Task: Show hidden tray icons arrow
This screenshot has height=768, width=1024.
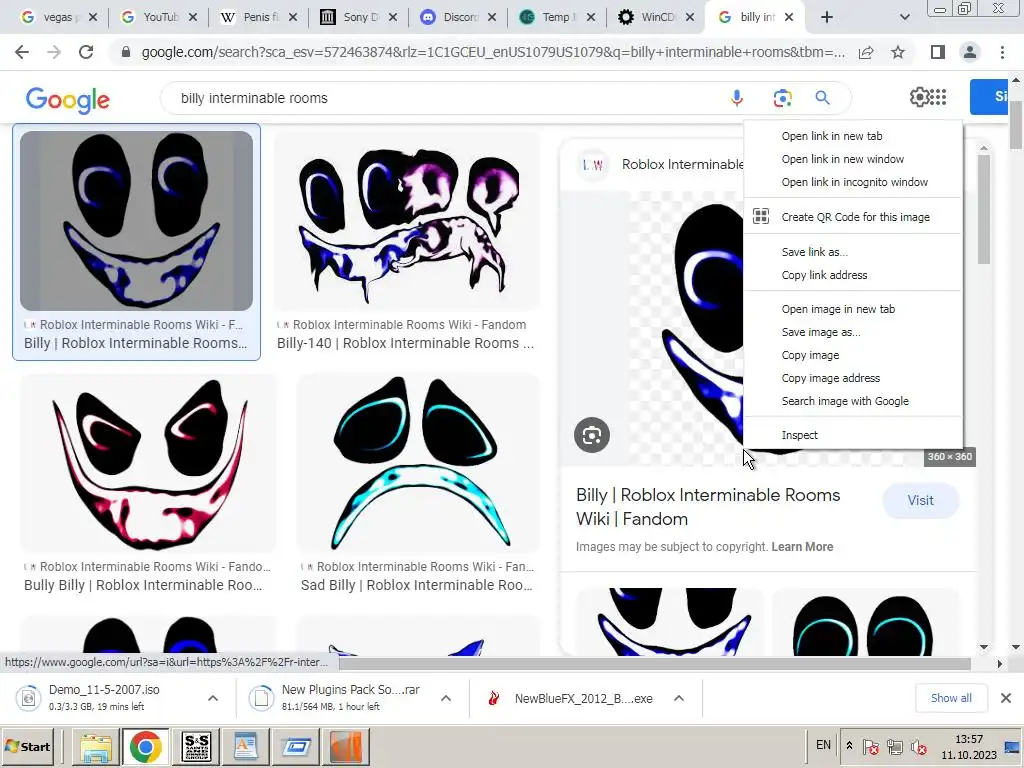Action: click(849, 745)
